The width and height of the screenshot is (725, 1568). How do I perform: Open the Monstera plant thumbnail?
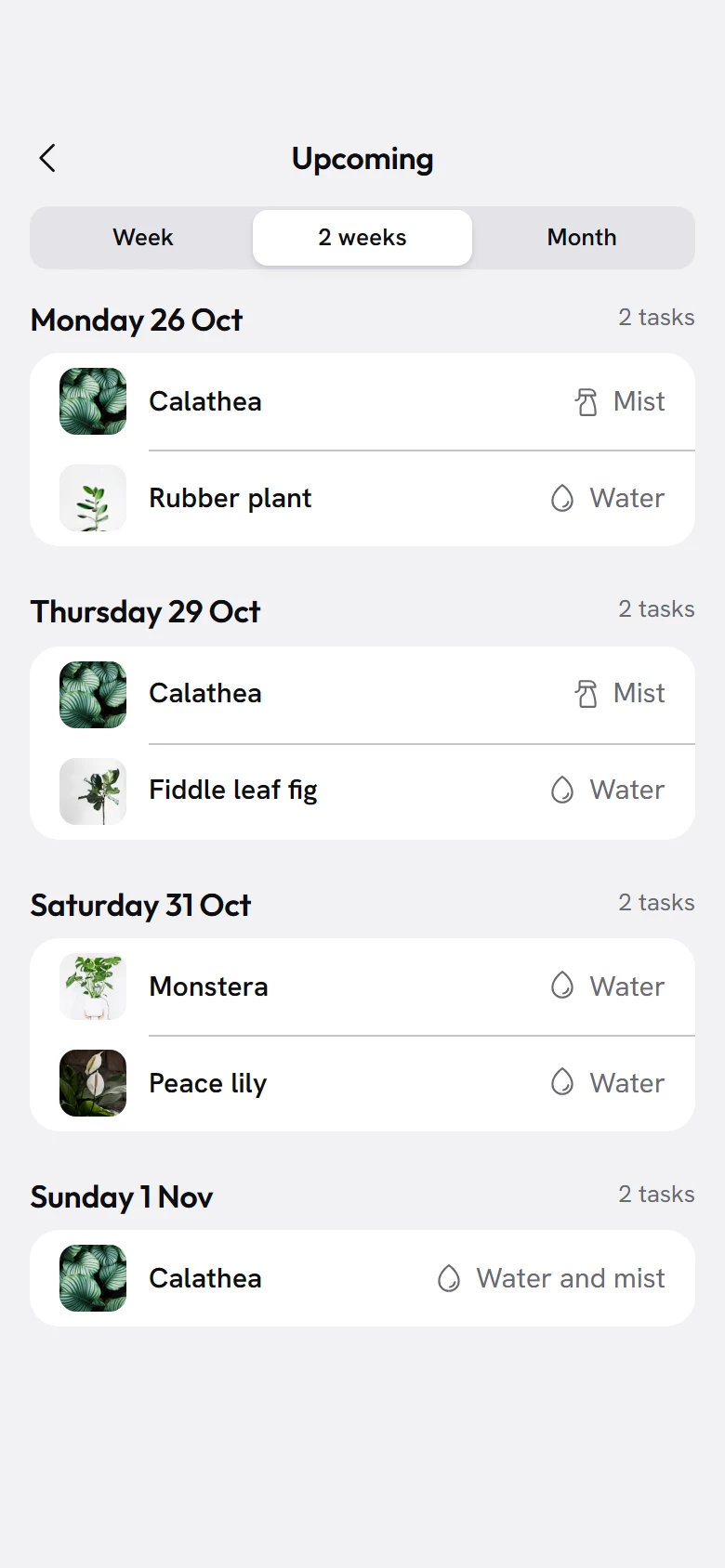93,987
